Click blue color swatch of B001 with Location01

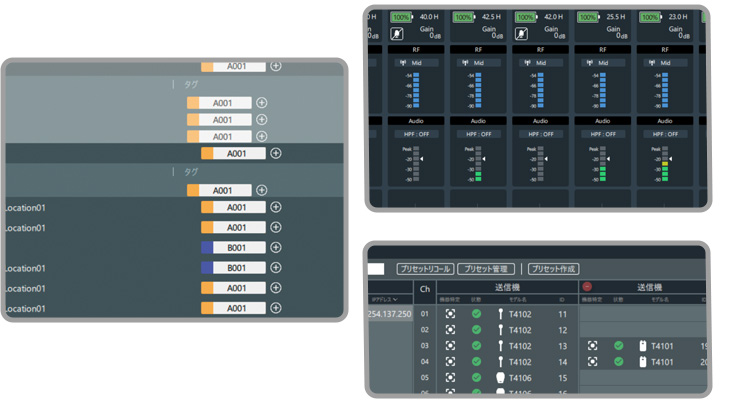click(x=207, y=267)
